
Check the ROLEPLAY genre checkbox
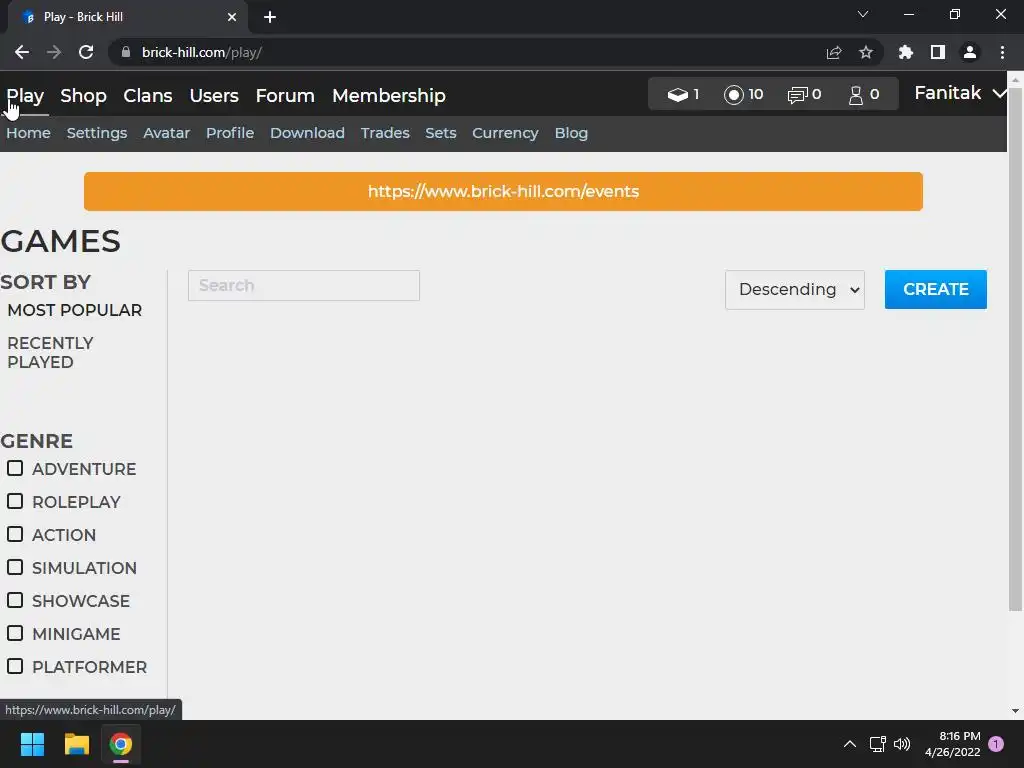(x=15, y=501)
